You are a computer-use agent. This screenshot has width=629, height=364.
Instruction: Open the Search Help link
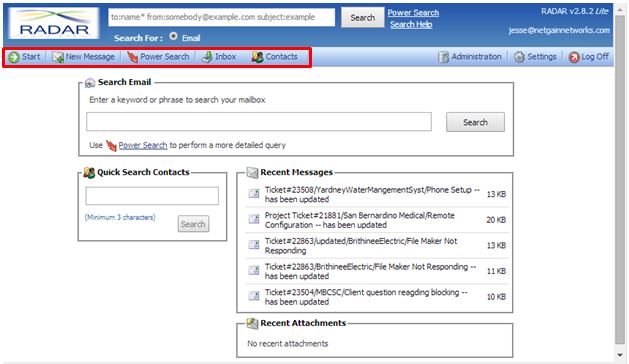[x=411, y=24]
